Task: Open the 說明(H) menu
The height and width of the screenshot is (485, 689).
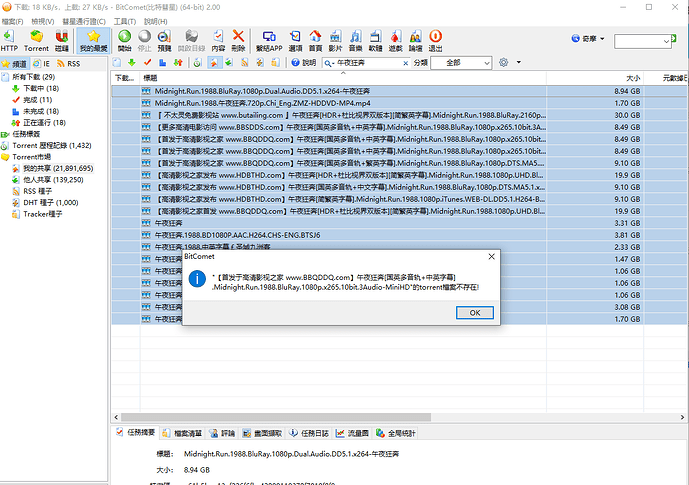Action: click(x=156, y=22)
